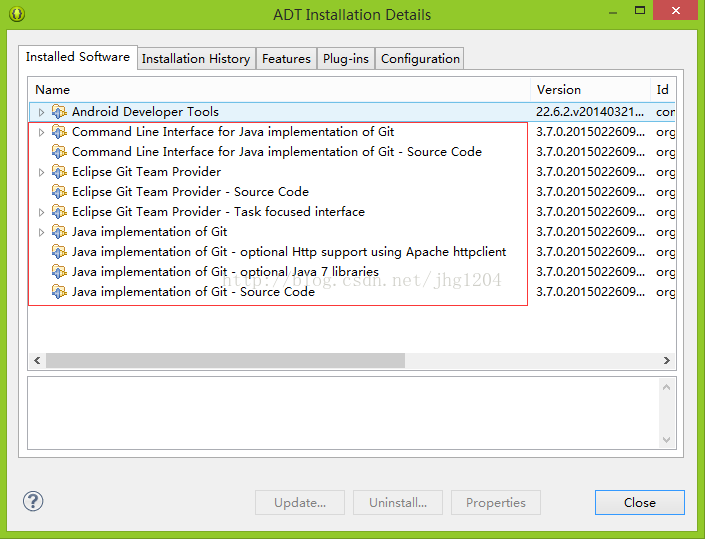Screen dimensions: 705x539
Task: Close window using the red X button
Action: (x=675, y=10)
